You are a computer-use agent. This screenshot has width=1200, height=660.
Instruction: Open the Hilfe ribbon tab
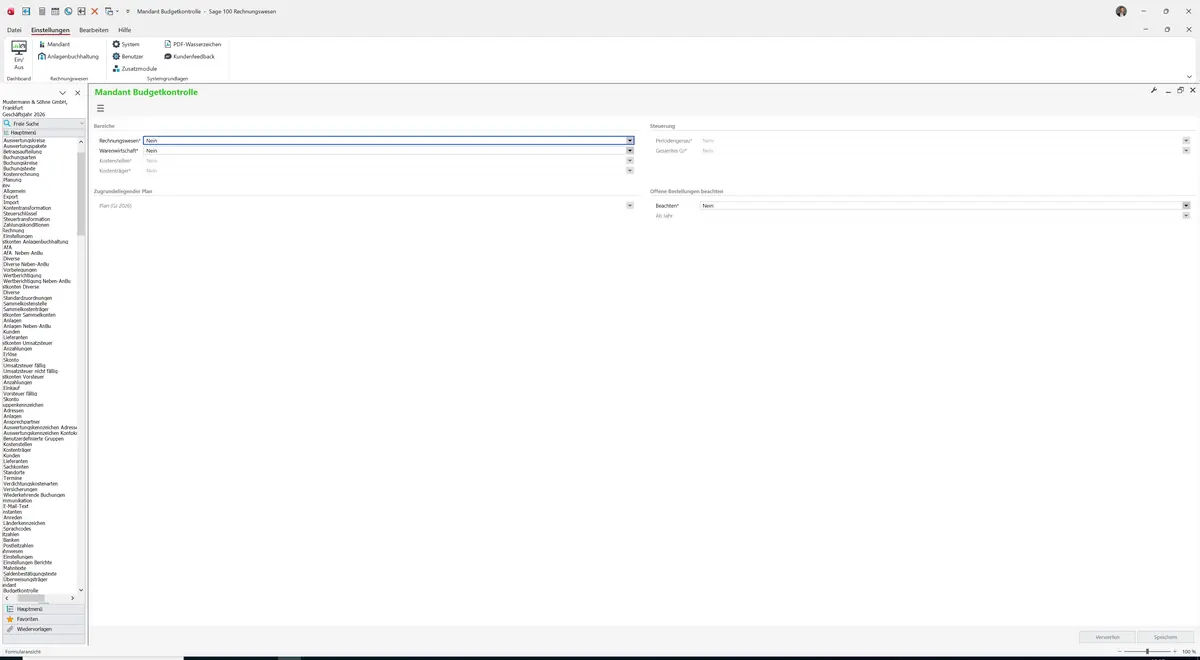[125, 30]
